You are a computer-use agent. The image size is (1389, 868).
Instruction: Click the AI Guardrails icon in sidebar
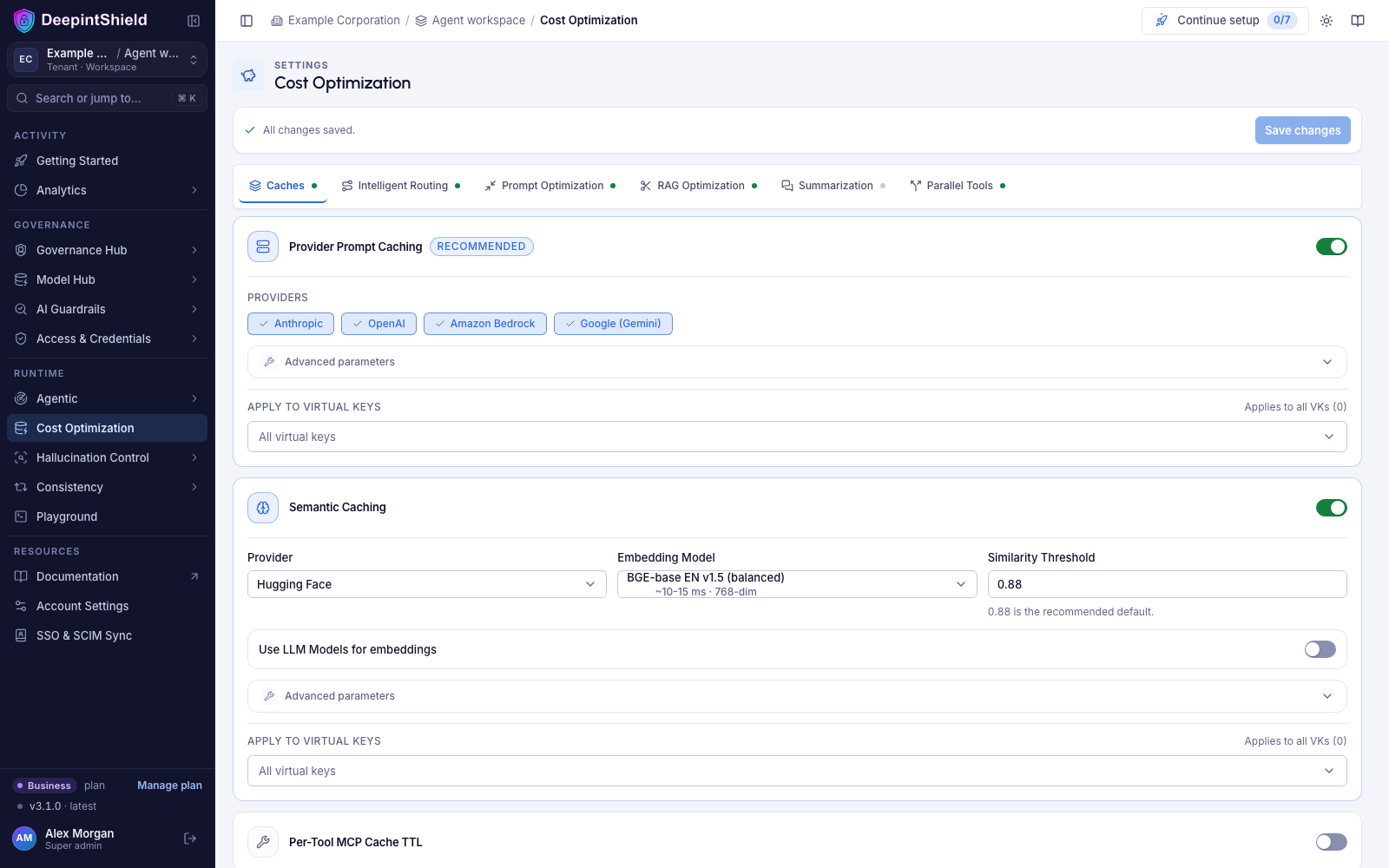click(x=21, y=309)
